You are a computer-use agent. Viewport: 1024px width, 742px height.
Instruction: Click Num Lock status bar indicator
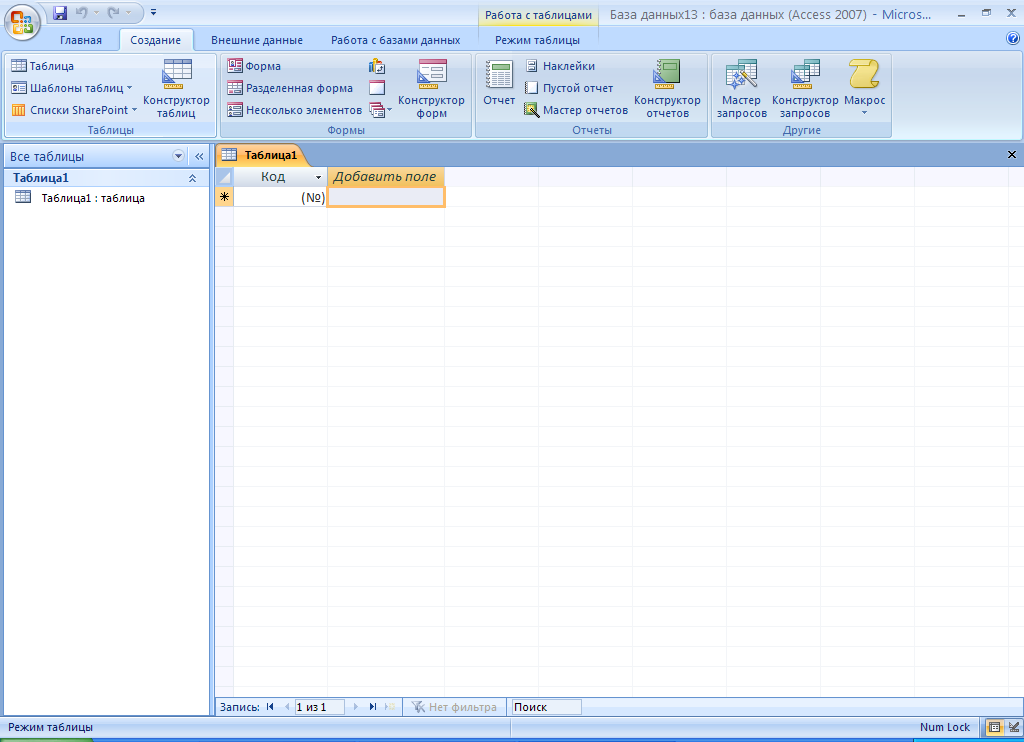tap(944, 727)
